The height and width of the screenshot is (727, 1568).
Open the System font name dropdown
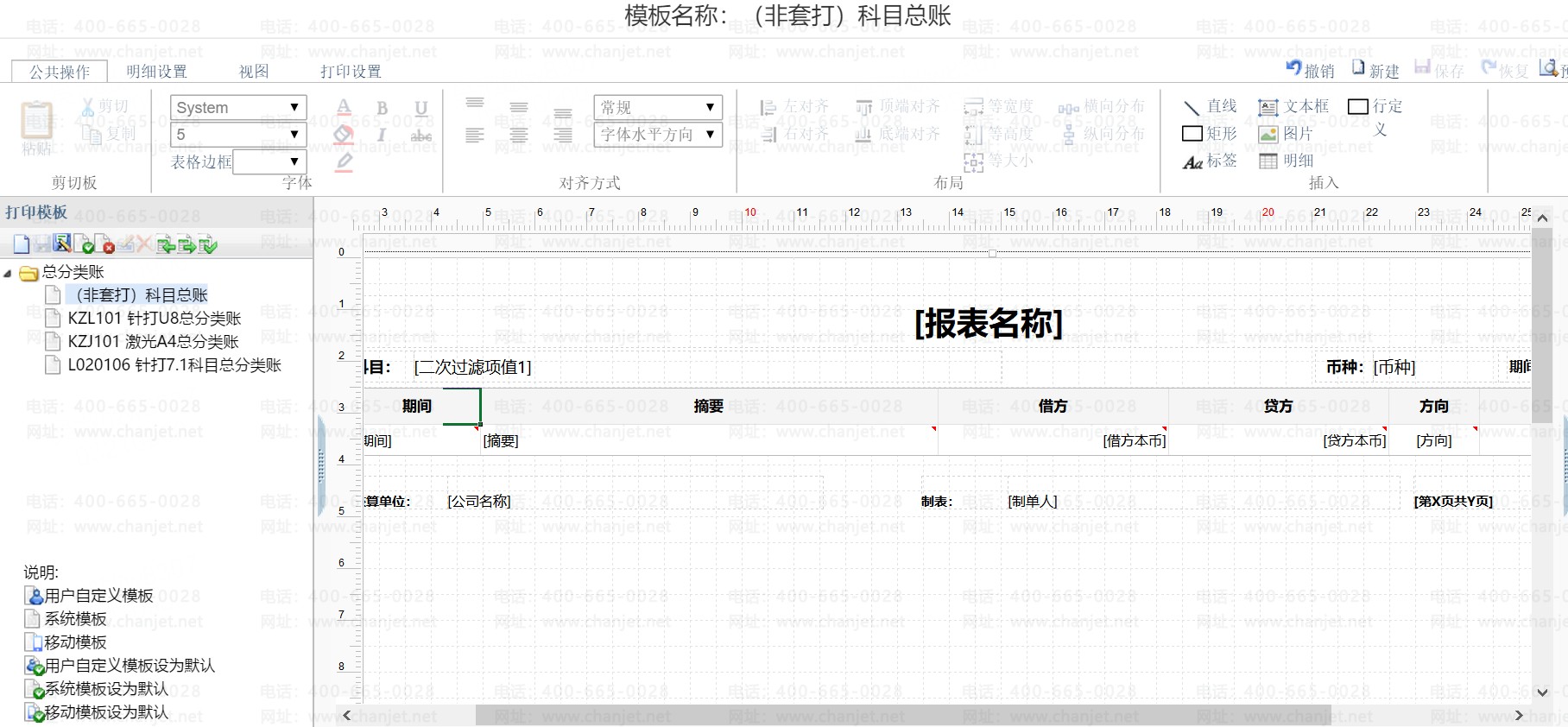(238, 107)
